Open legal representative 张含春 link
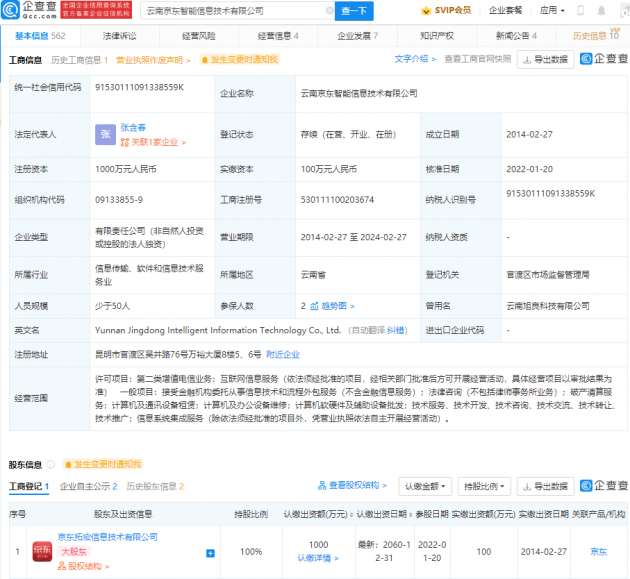The width and height of the screenshot is (630, 579). [133, 127]
